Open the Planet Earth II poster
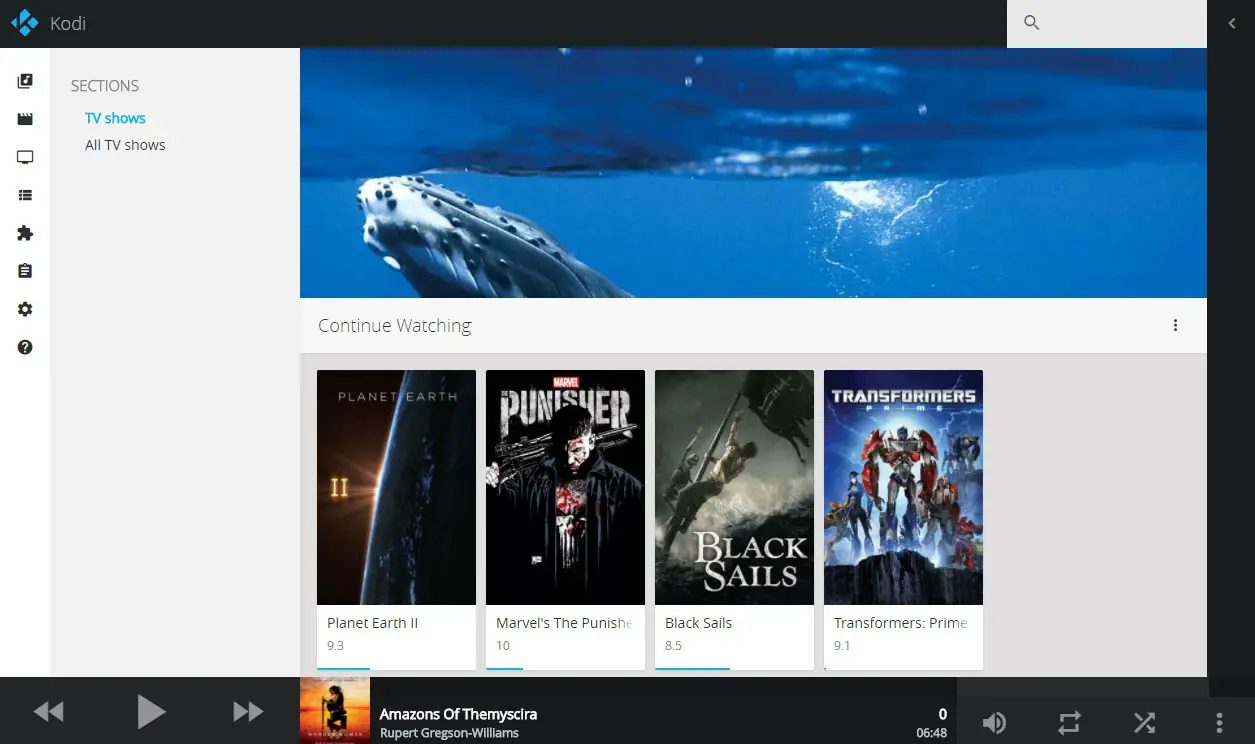The image size is (1255, 744). [396, 487]
